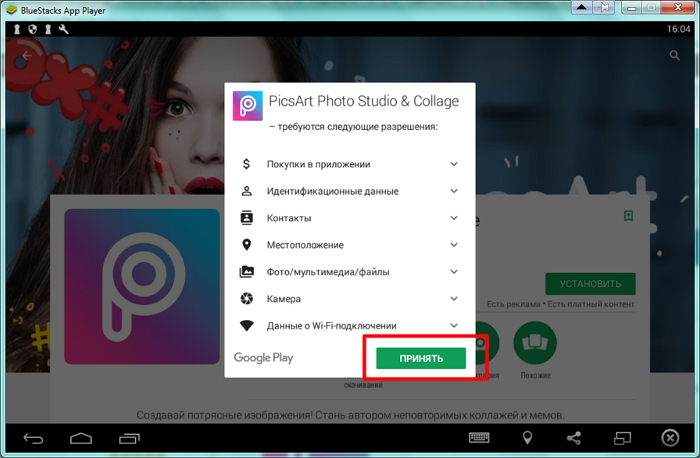This screenshot has width=700, height=458.
Task: Click the Контакты permission text
Action: coord(289,218)
